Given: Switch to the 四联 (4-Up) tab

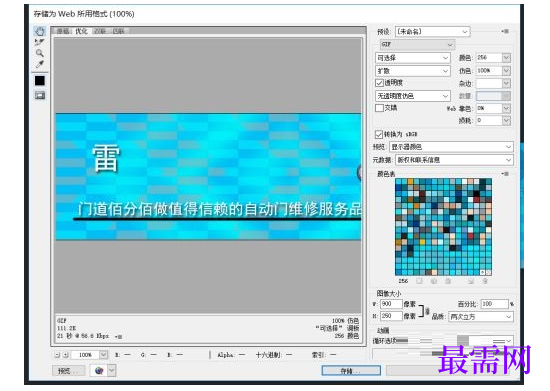Looking at the screenshot, I should [119, 31].
